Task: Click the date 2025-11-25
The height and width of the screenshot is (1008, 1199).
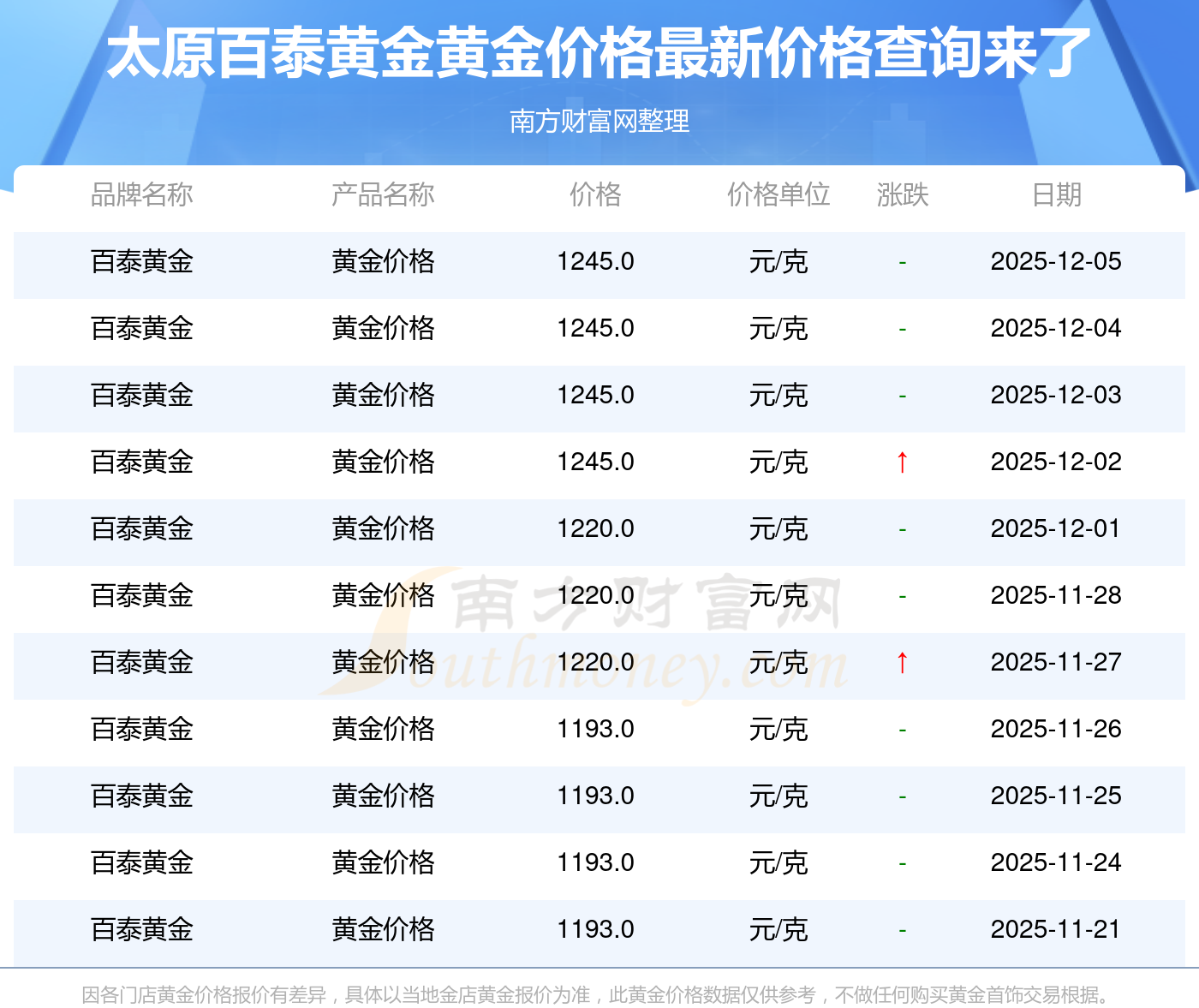Action: click(1056, 796)
